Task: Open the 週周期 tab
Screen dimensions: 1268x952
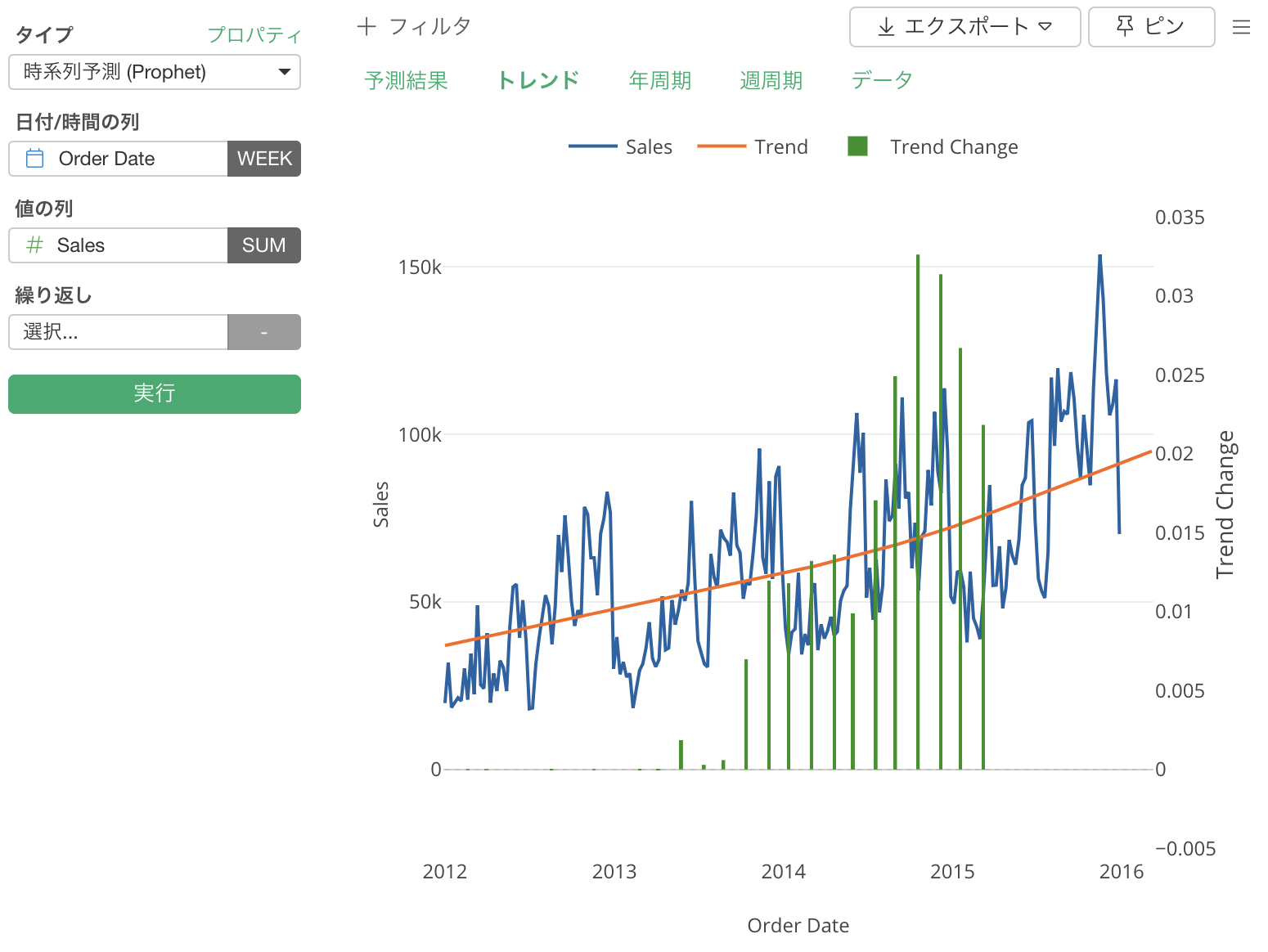Action: click(x=771, y=80)
